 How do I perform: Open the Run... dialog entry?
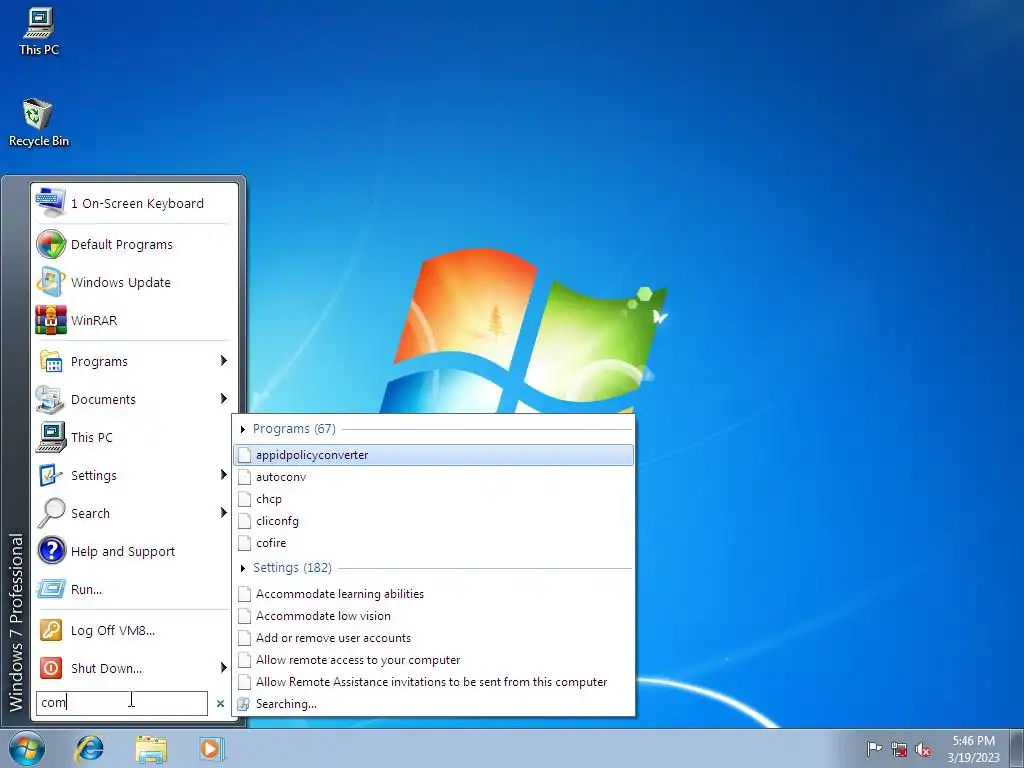133,589
